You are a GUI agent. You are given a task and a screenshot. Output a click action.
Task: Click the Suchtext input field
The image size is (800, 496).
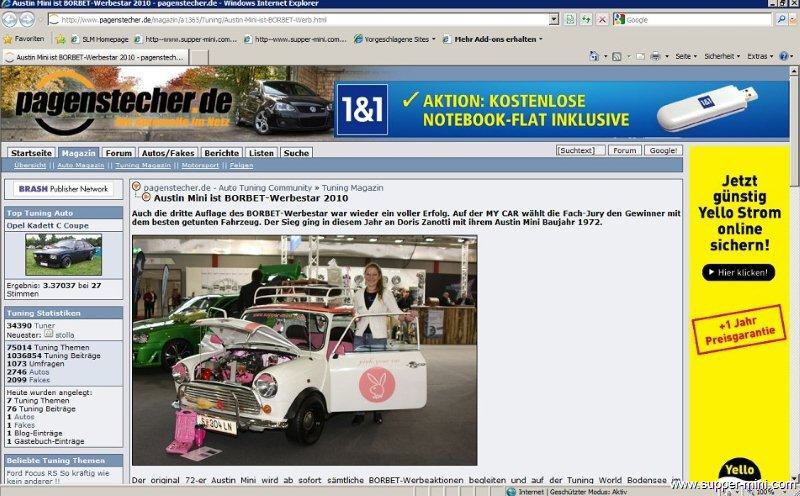pyautogui.click(x=581, y=151)
